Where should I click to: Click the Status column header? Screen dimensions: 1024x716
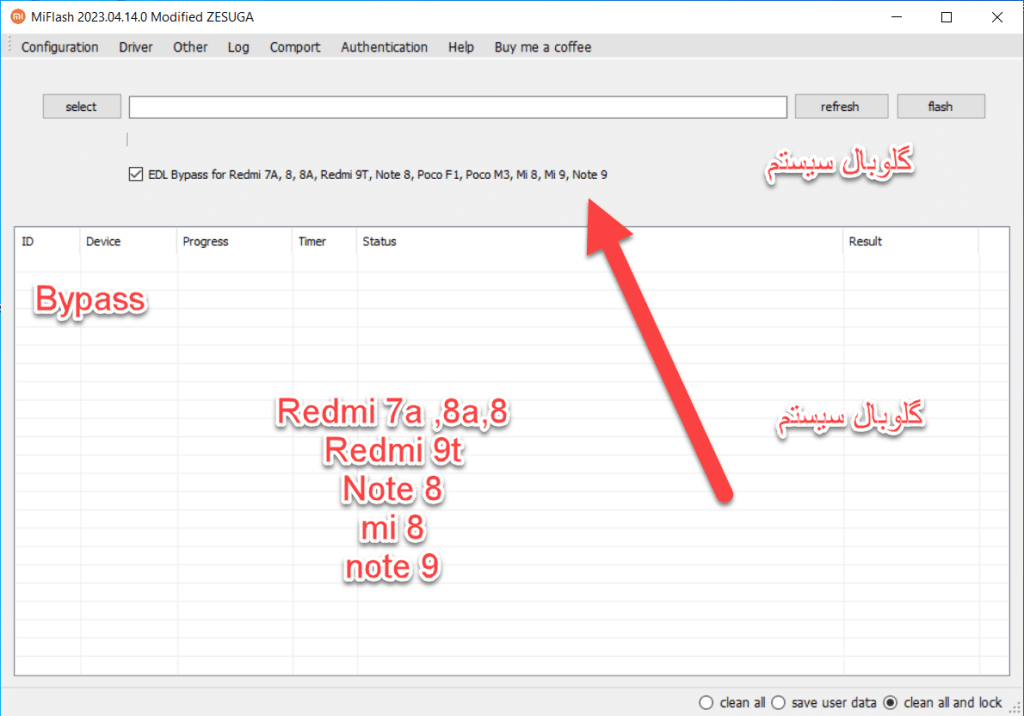pyautogui.click(x=600, y=242)
